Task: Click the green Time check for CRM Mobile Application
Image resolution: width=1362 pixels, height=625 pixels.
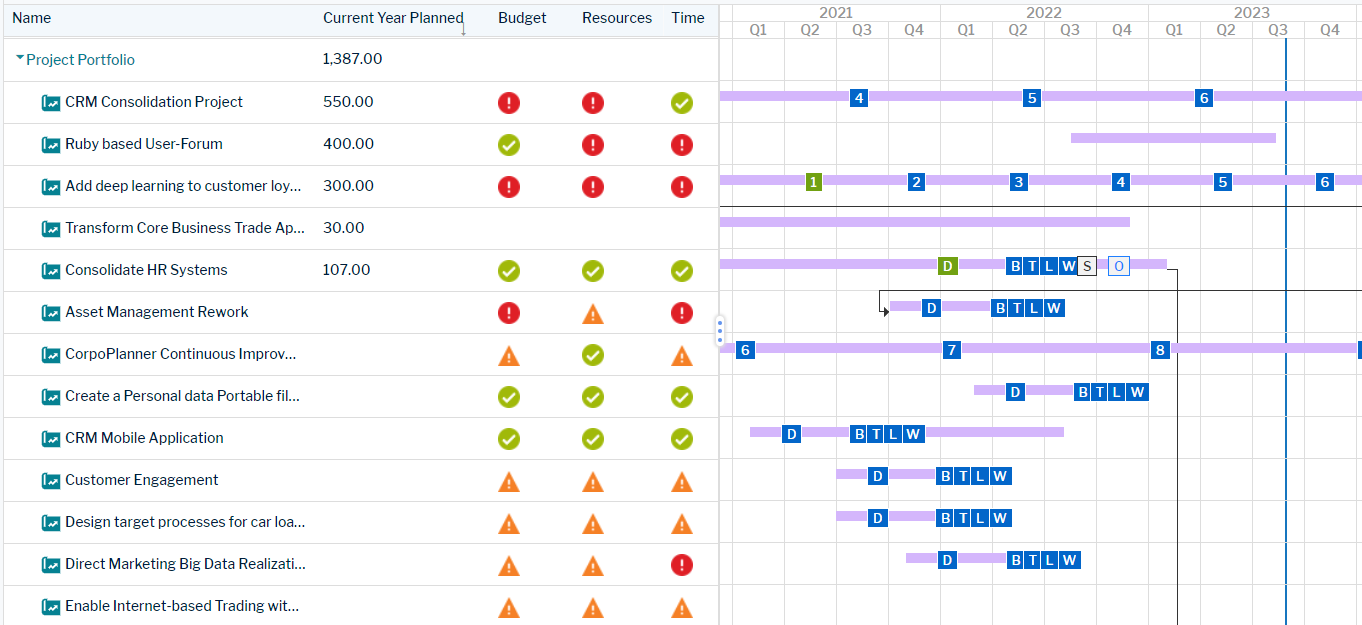Action: (x=682, y=439)
